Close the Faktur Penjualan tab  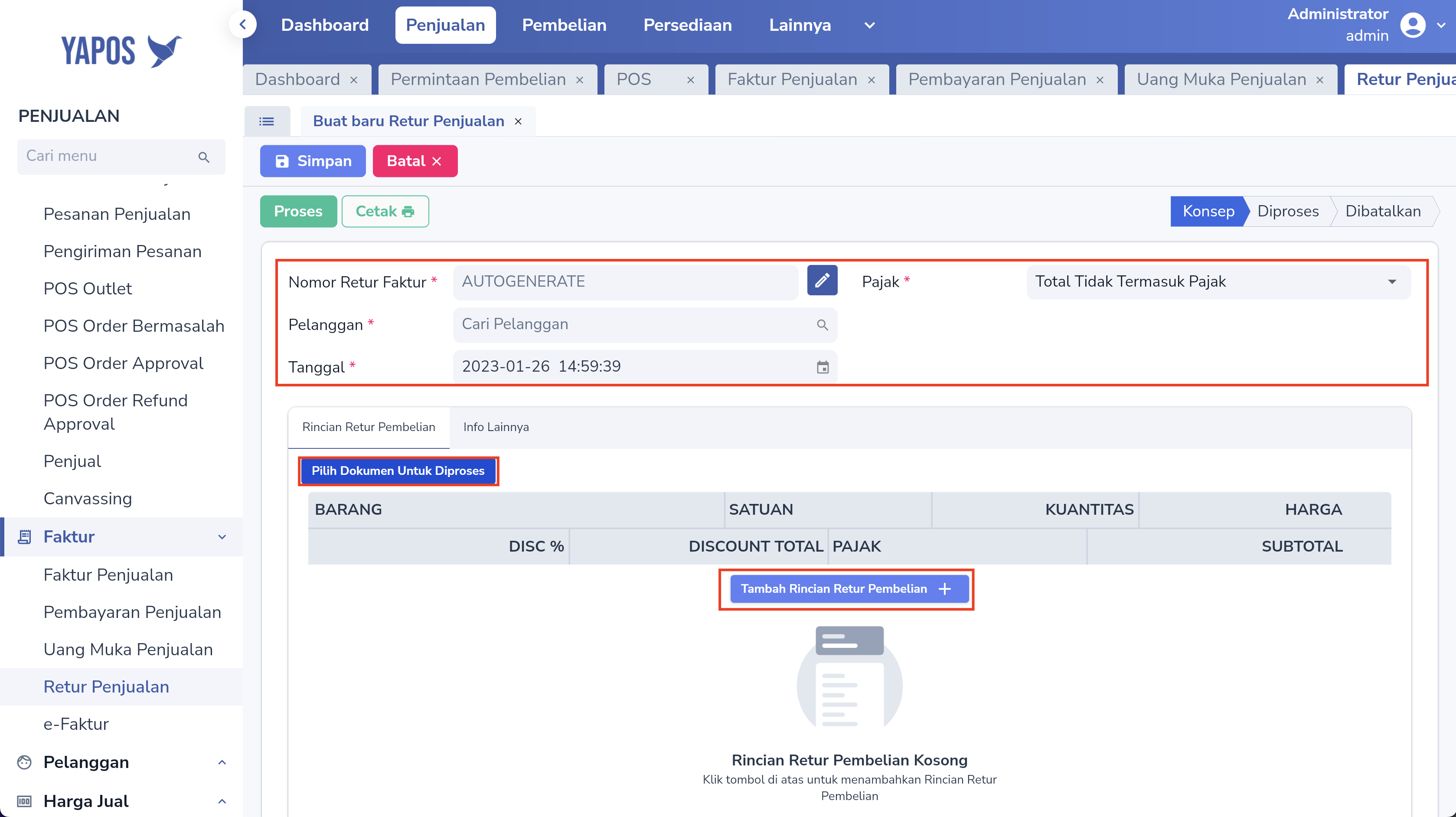871,80
